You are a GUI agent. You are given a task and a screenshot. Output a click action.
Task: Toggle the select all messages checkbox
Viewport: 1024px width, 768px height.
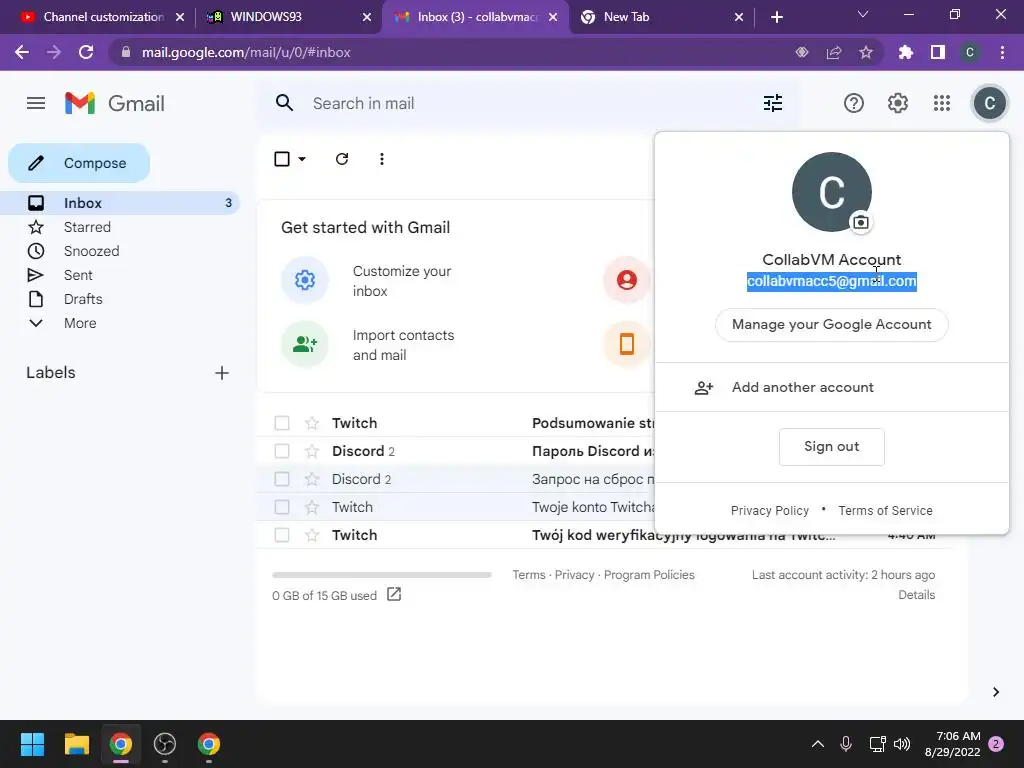pos(282,159)
